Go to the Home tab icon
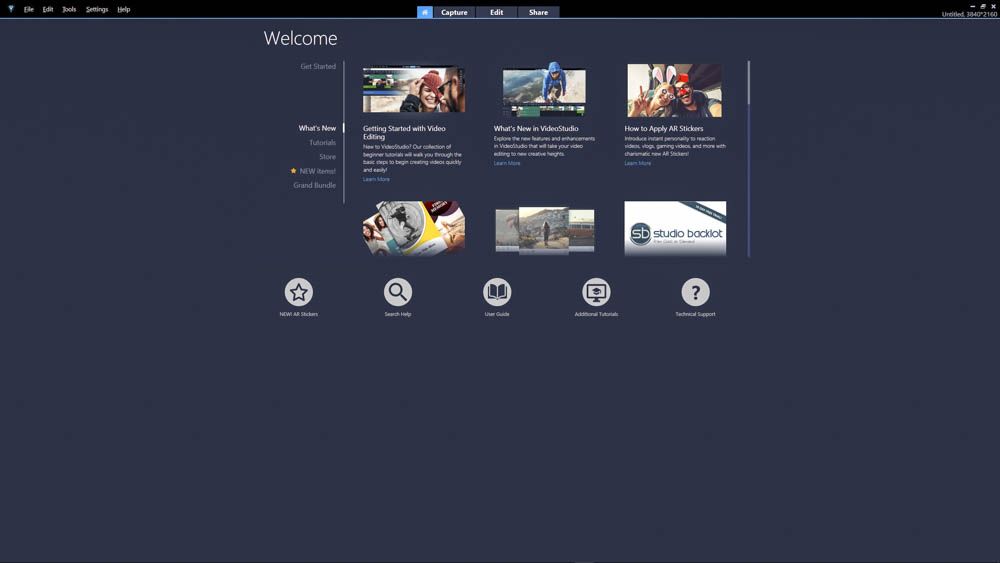Viewport: 1000px width, 563px height. [x=425, y=12]
